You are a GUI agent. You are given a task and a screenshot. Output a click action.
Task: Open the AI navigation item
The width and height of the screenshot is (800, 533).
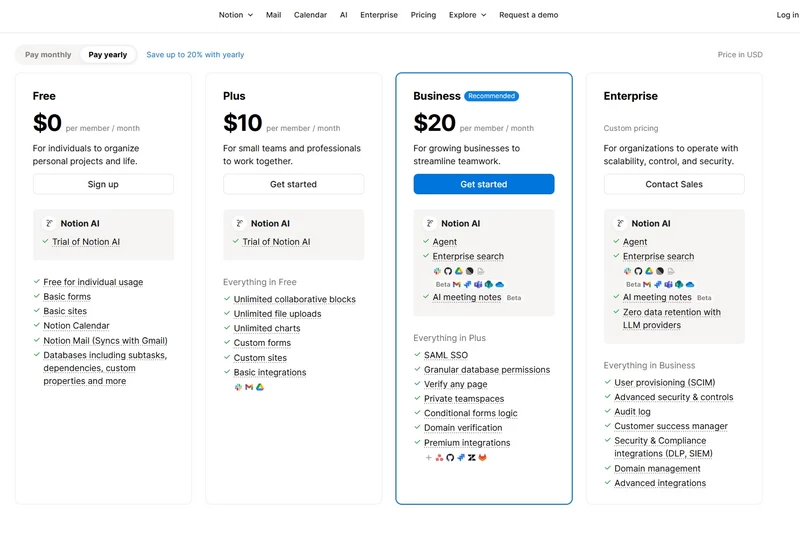tap(343, 15)
